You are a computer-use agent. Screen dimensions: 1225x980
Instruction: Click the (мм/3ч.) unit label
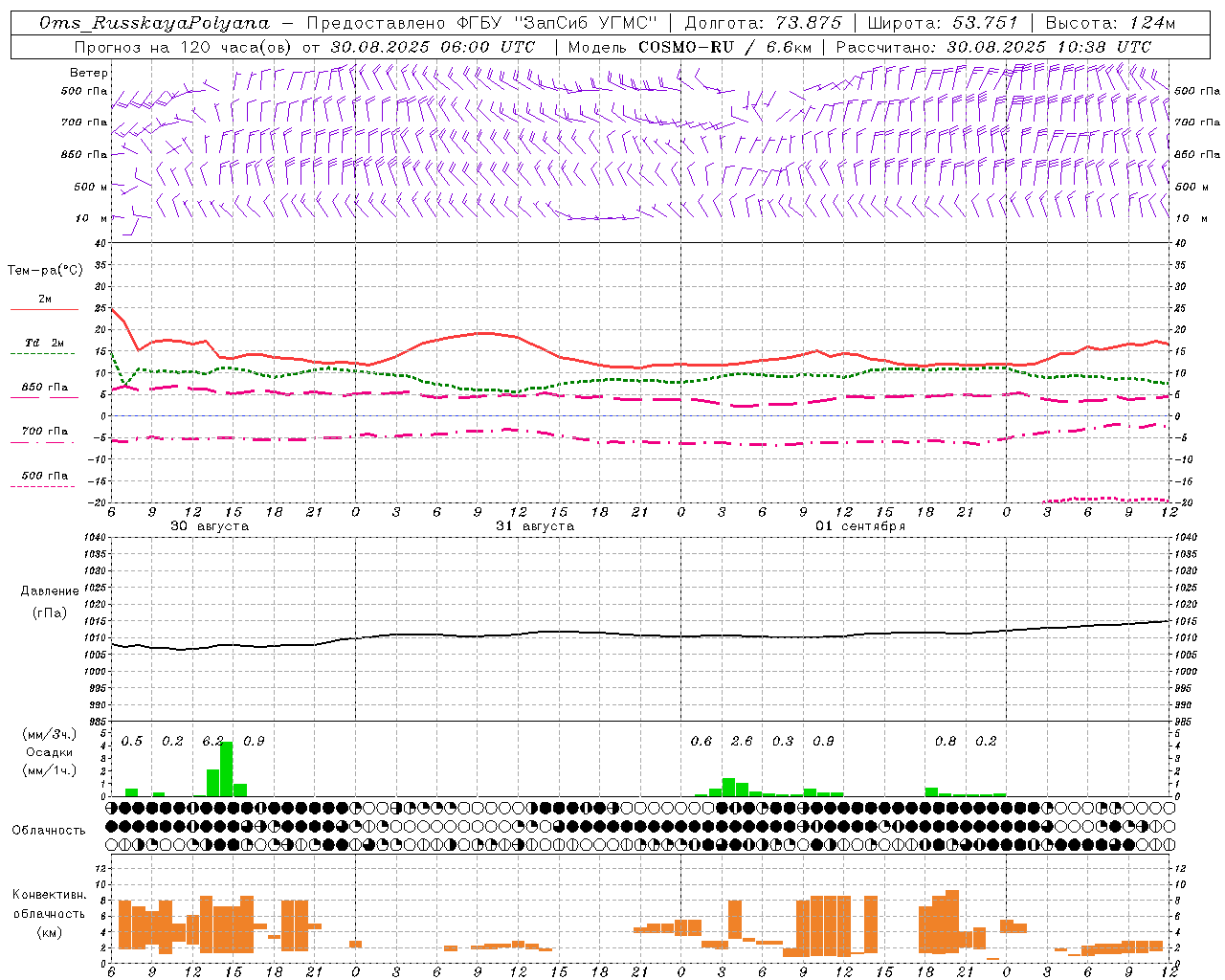click(50, 735)
